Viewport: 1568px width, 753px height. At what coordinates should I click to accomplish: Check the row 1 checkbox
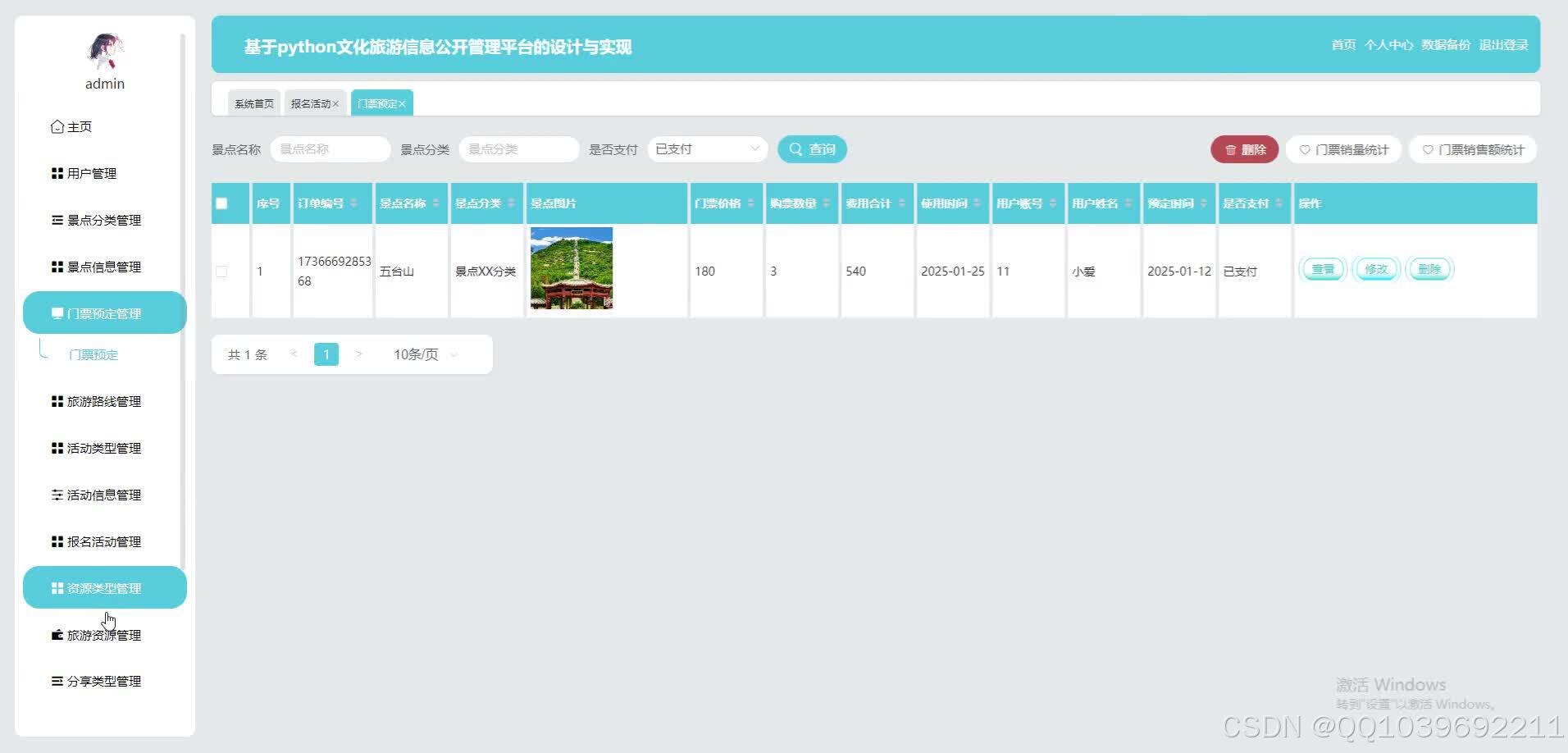coord(221,272)
